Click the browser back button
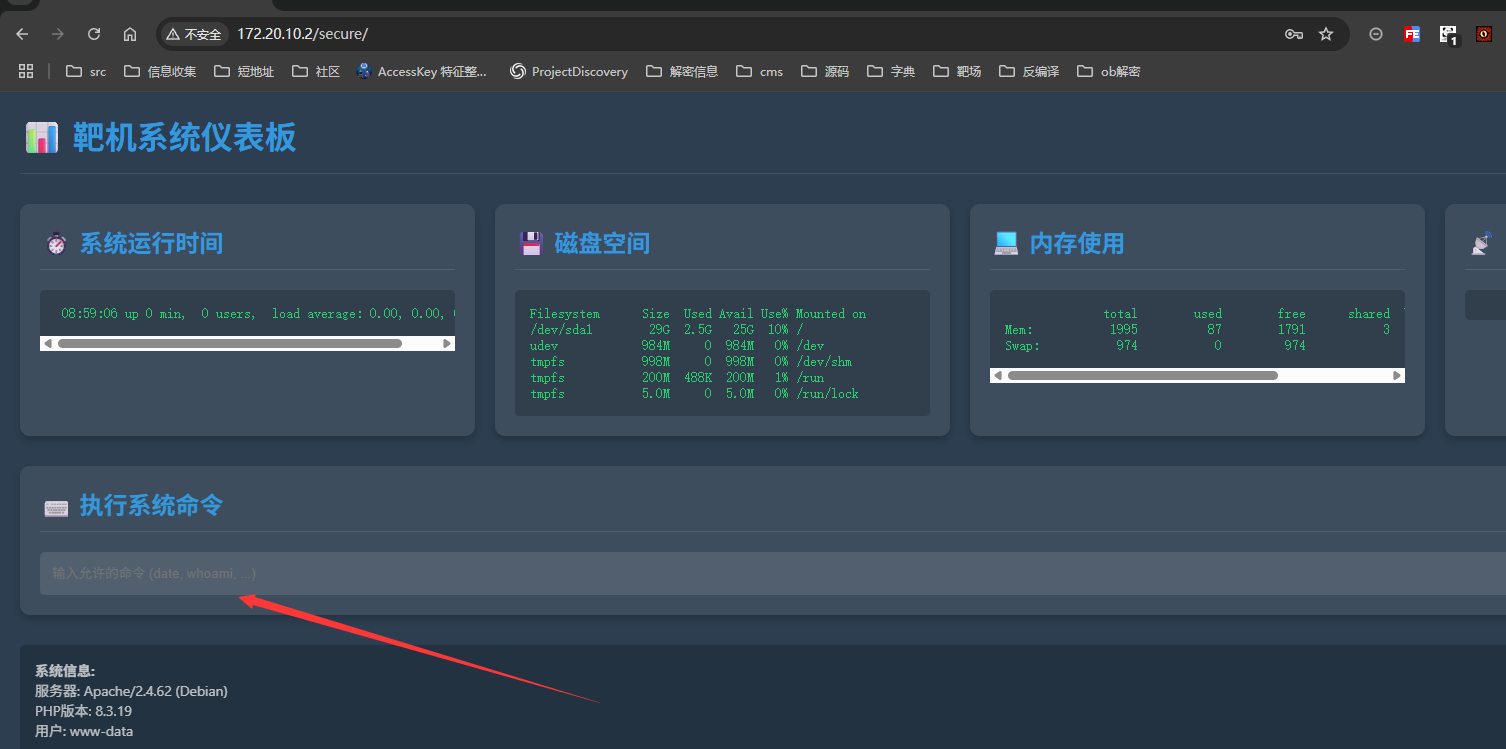 click(x=21, y=33)
